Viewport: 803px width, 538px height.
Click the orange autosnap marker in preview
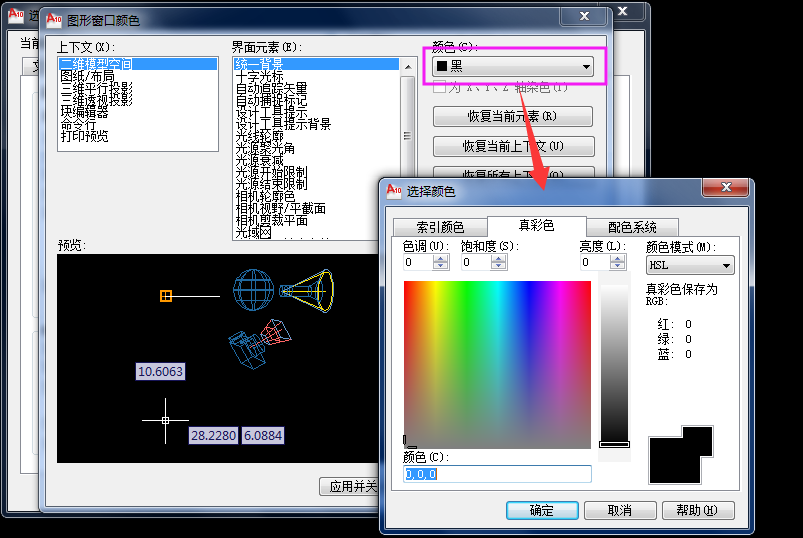166,296
